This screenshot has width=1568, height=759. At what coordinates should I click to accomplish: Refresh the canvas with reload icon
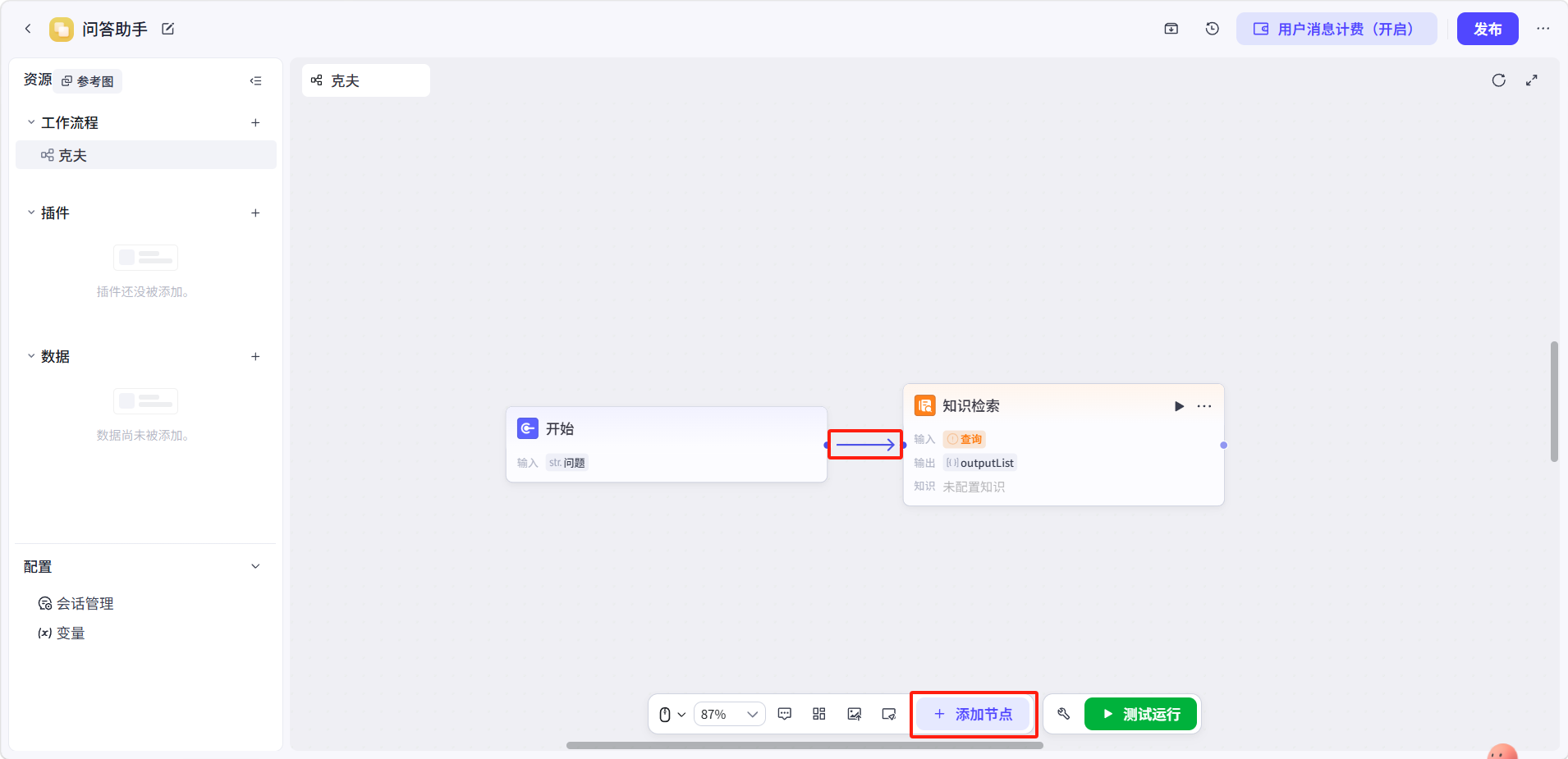click(x=1499, y=80)
